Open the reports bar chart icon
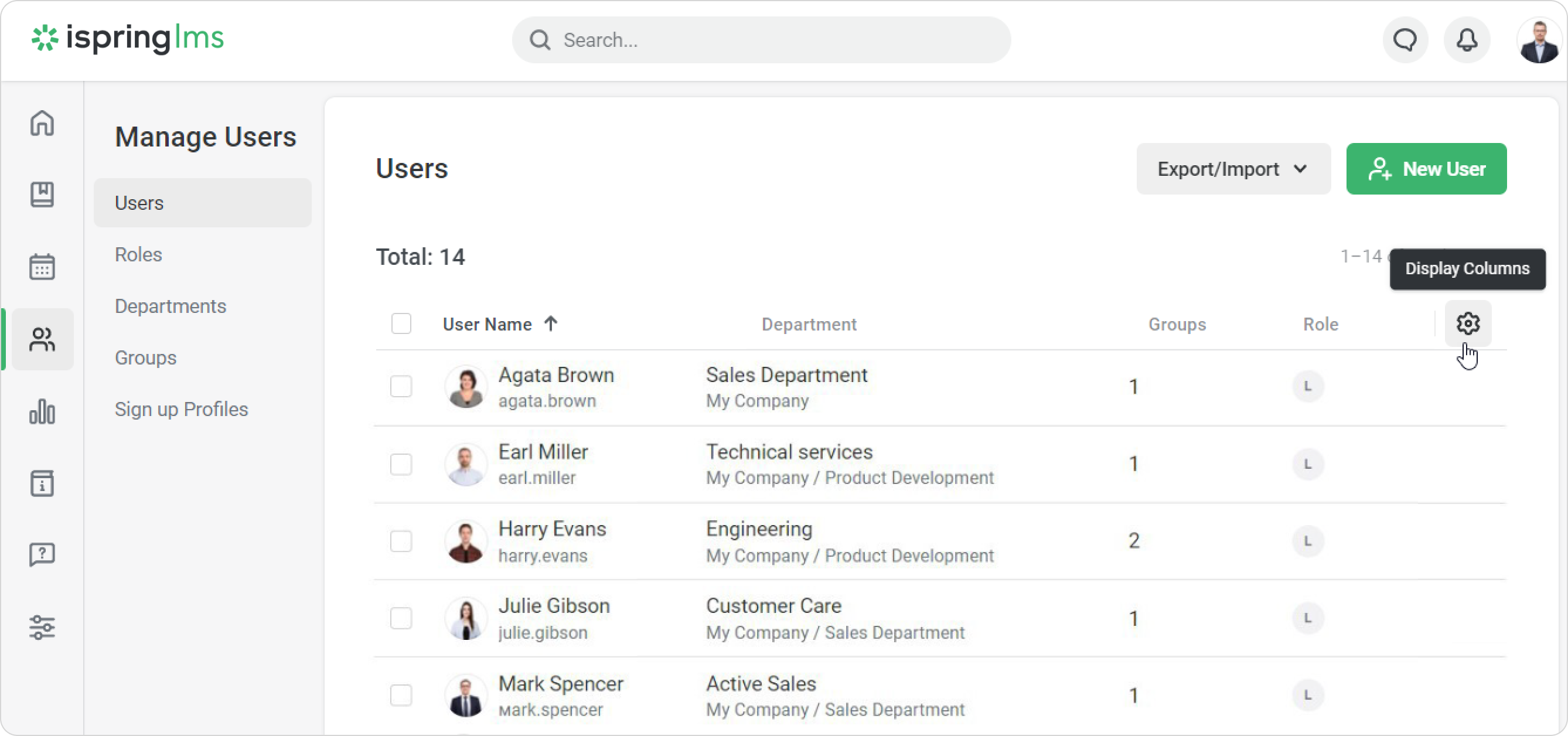 pyautogui.click(x=42, y=411)
